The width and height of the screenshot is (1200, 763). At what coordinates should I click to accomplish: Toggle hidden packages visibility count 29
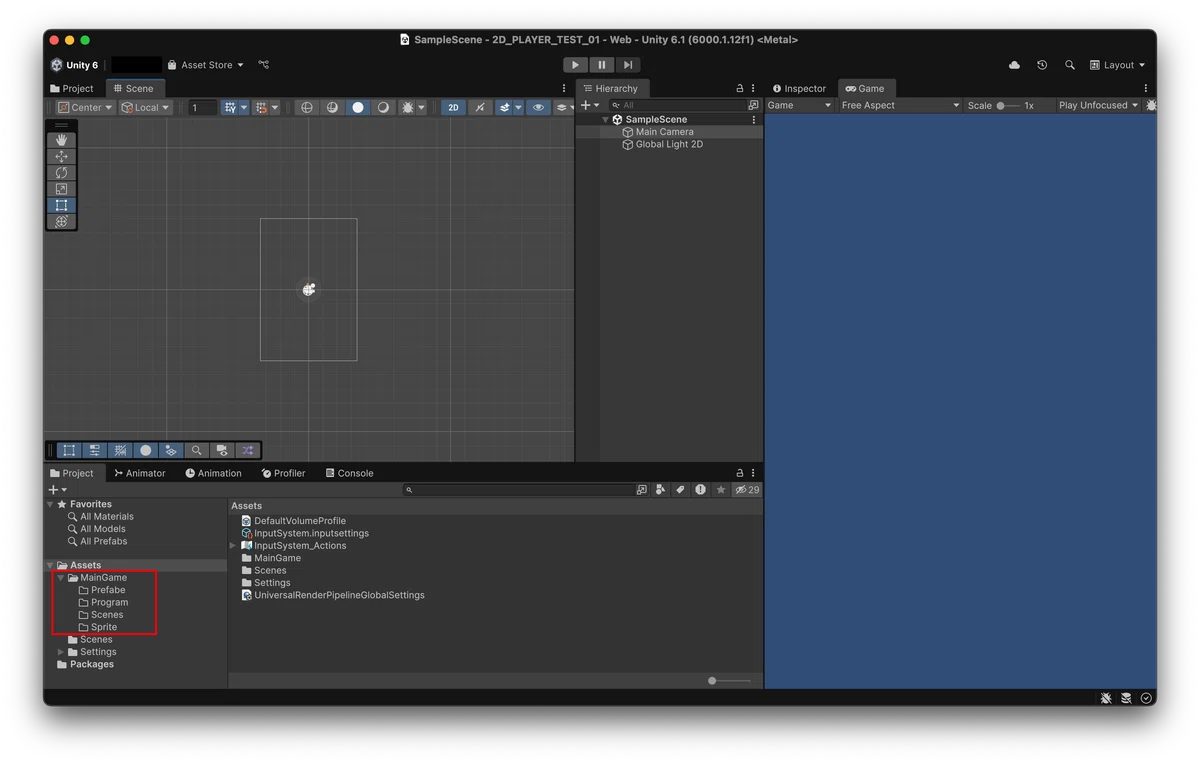747,490
